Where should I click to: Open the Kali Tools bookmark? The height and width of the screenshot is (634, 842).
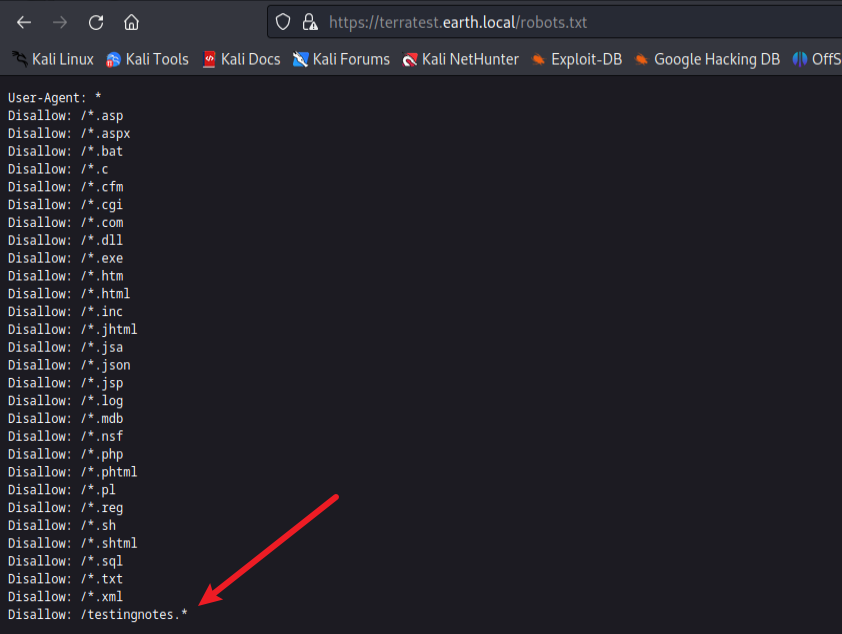click(147, 59)
